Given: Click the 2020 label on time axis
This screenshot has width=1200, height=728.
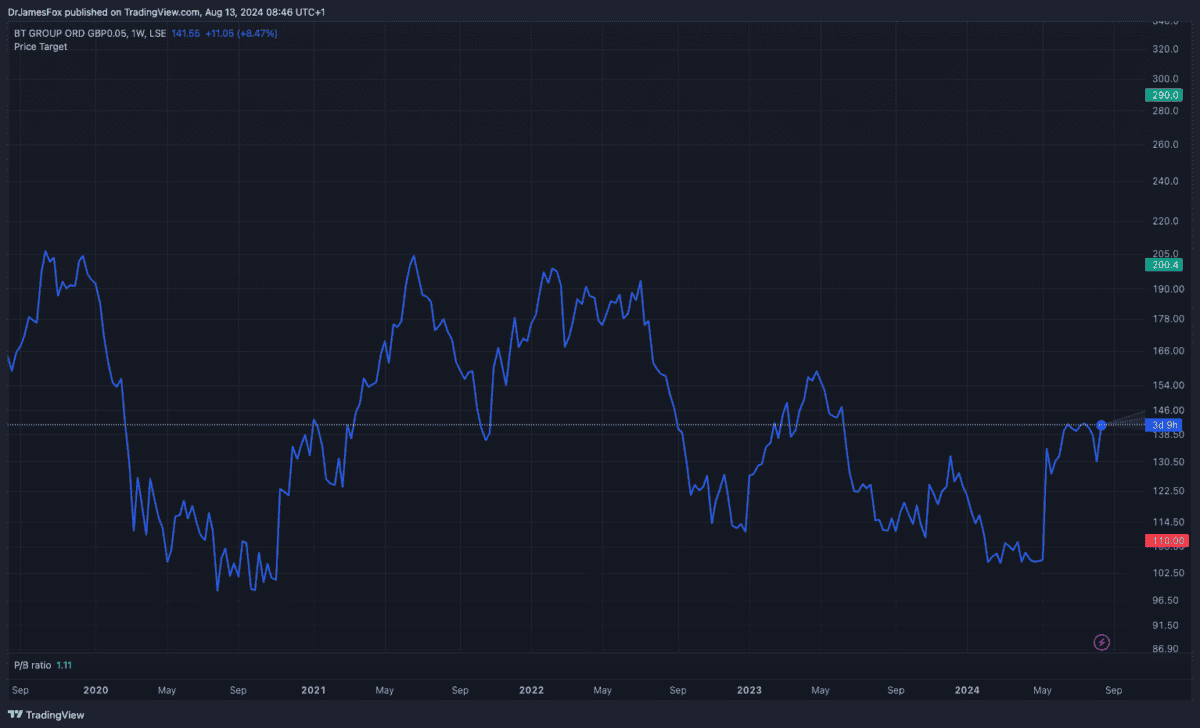Looking at the screenshot, I should tap(95, 690).
